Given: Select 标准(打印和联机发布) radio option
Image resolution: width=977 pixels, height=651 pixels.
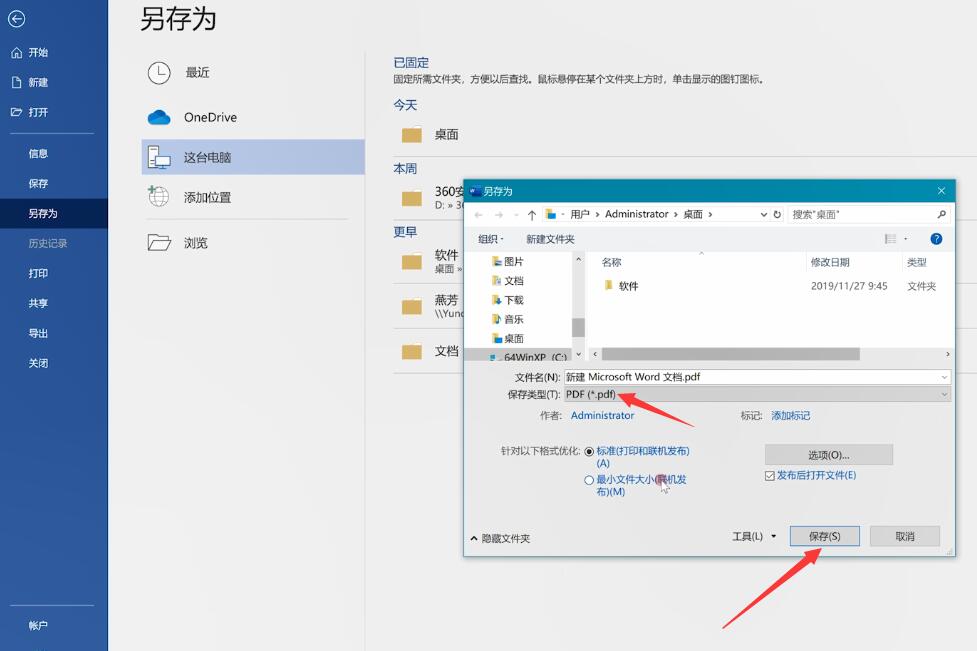Looking at the screenshot, I should pos(589,452).
